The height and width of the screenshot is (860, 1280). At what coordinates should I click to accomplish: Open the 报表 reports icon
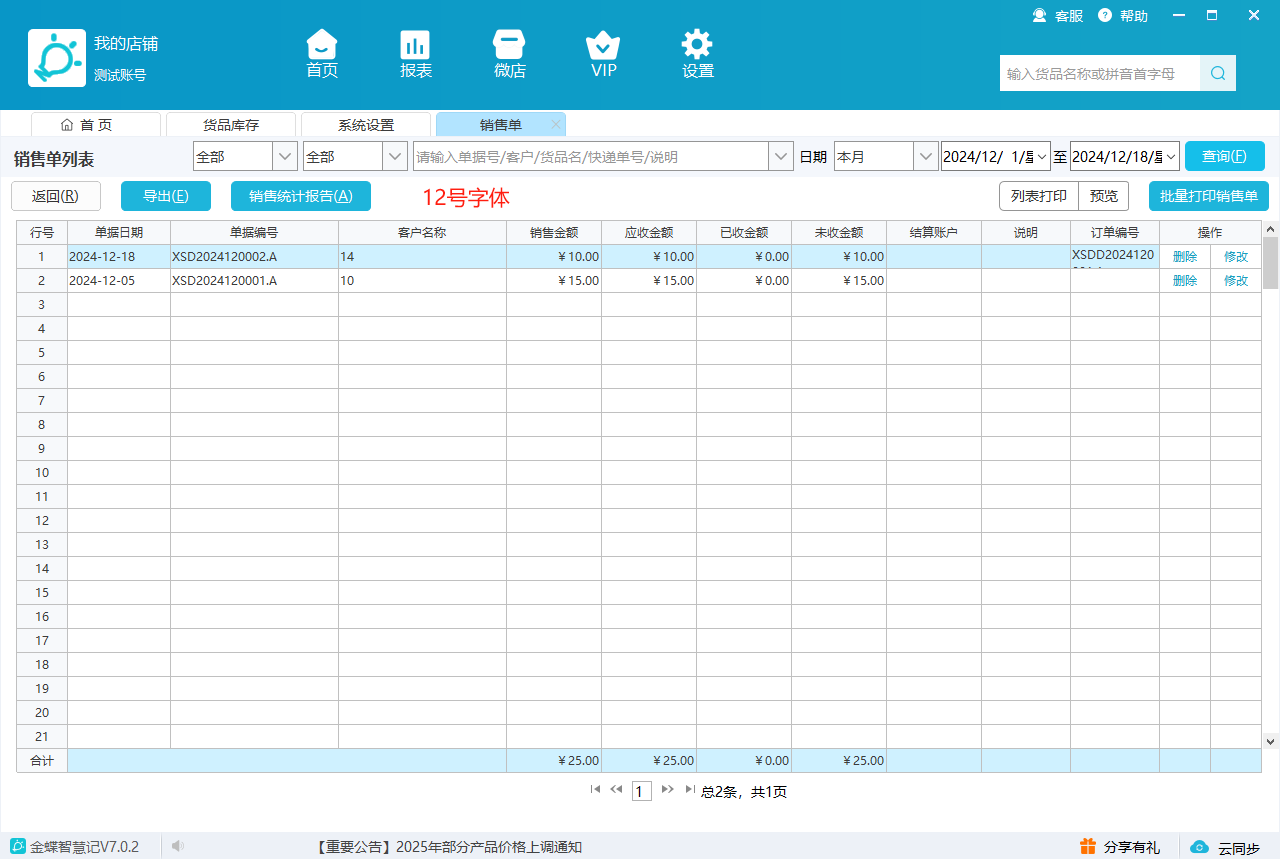coord(416,54)
